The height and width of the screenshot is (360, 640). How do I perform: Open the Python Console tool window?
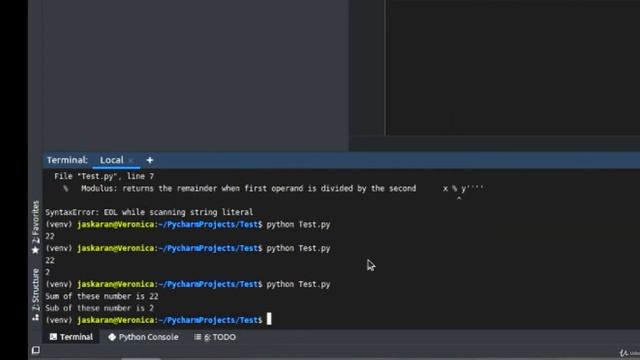coord(143,337)
